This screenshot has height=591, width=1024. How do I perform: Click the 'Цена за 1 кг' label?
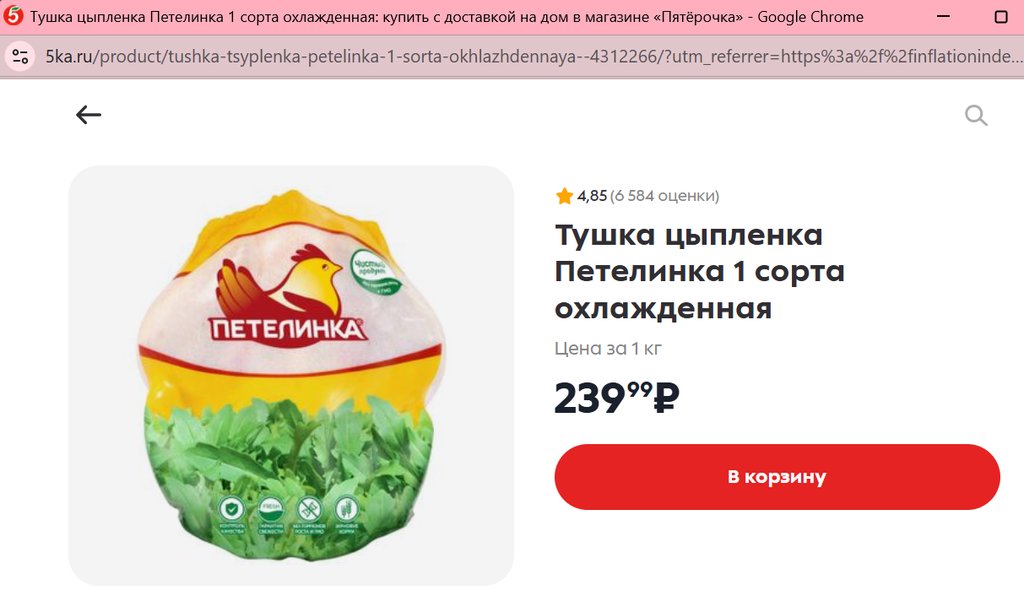pos(608,348)
